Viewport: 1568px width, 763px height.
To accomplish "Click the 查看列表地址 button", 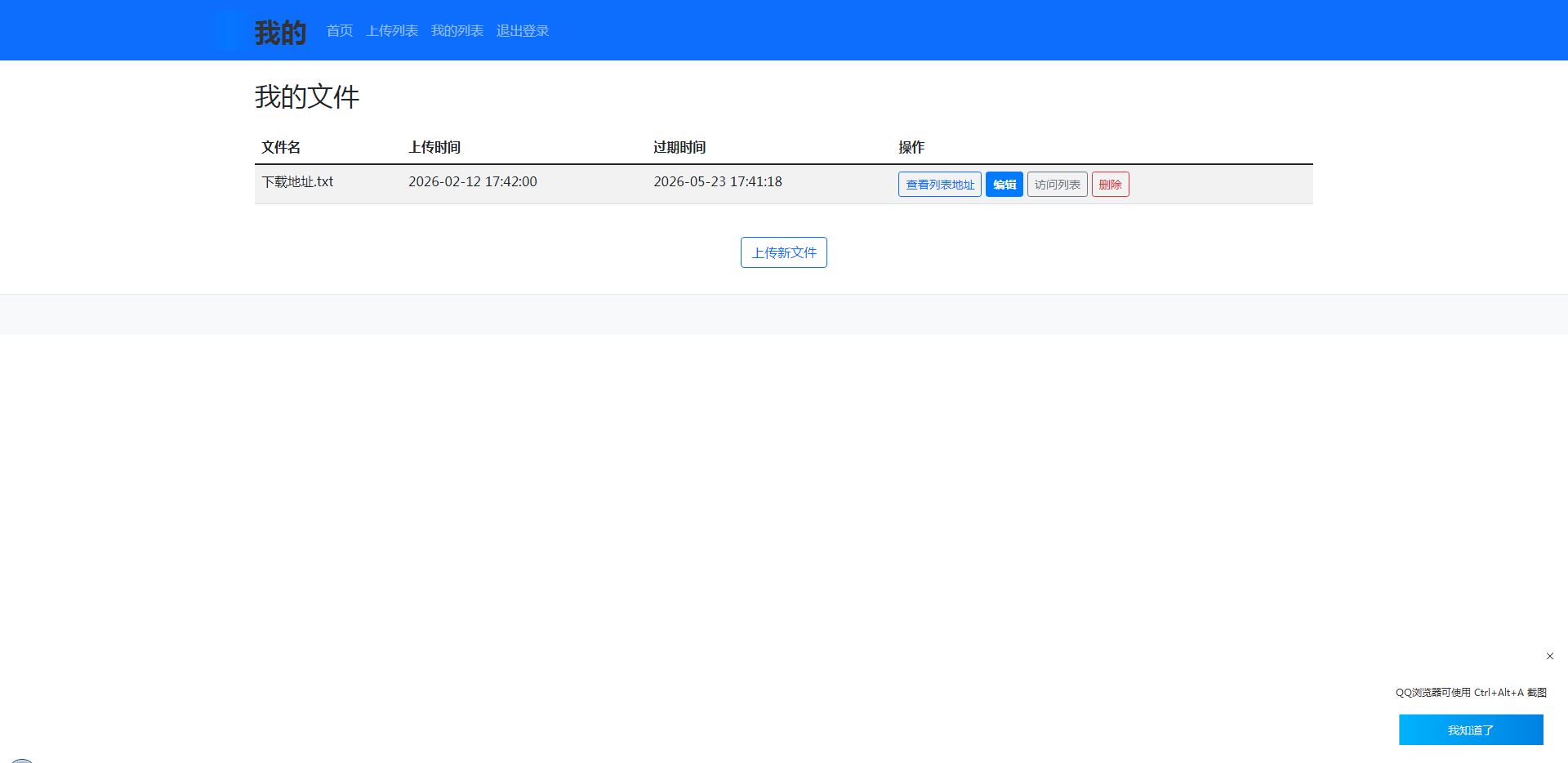I will pyautogui.click(x=939, y=185).
